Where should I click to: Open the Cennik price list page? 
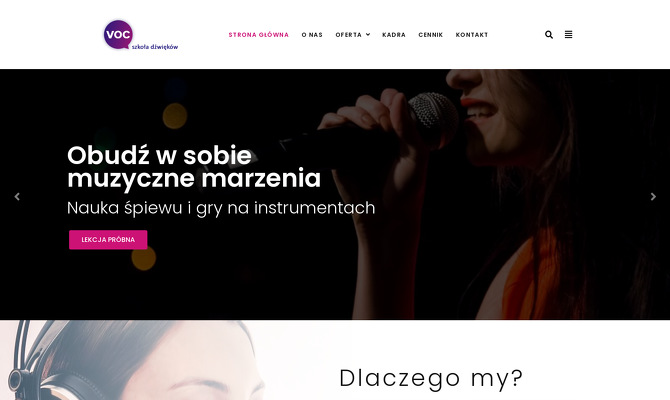(x=430, y=35)
